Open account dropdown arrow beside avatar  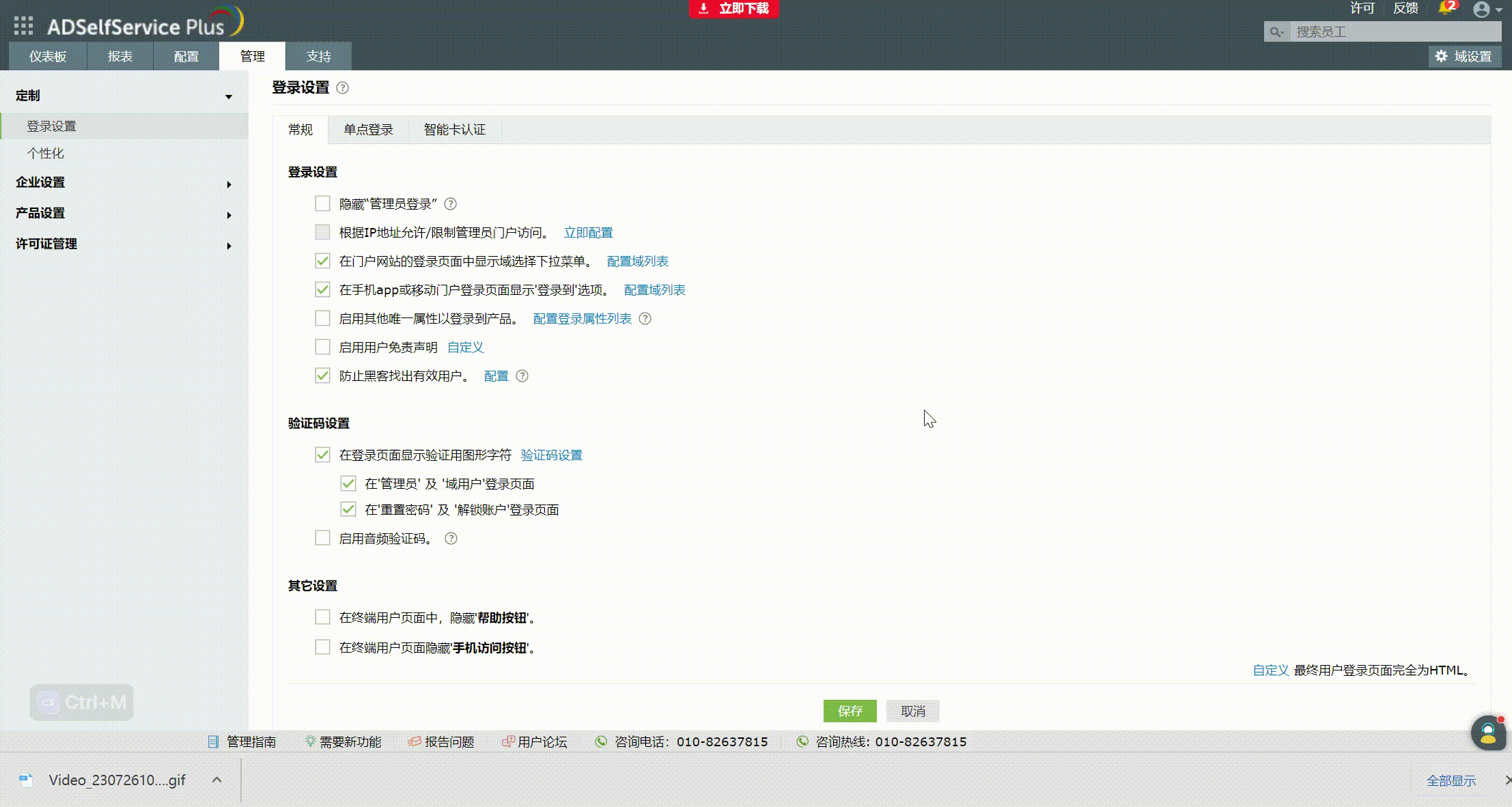point(1499,10)
